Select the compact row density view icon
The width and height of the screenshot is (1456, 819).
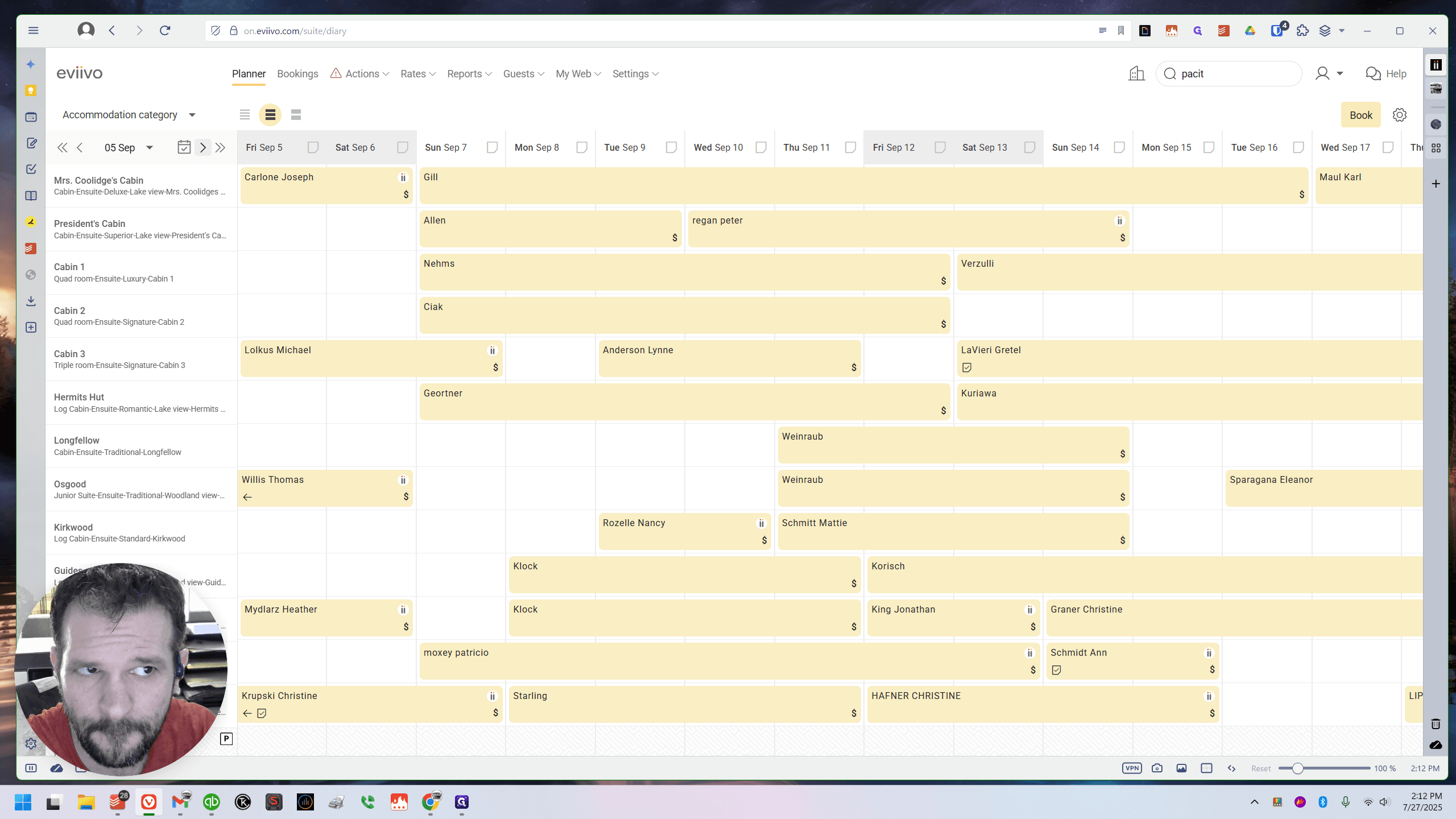tap(245, 115)
